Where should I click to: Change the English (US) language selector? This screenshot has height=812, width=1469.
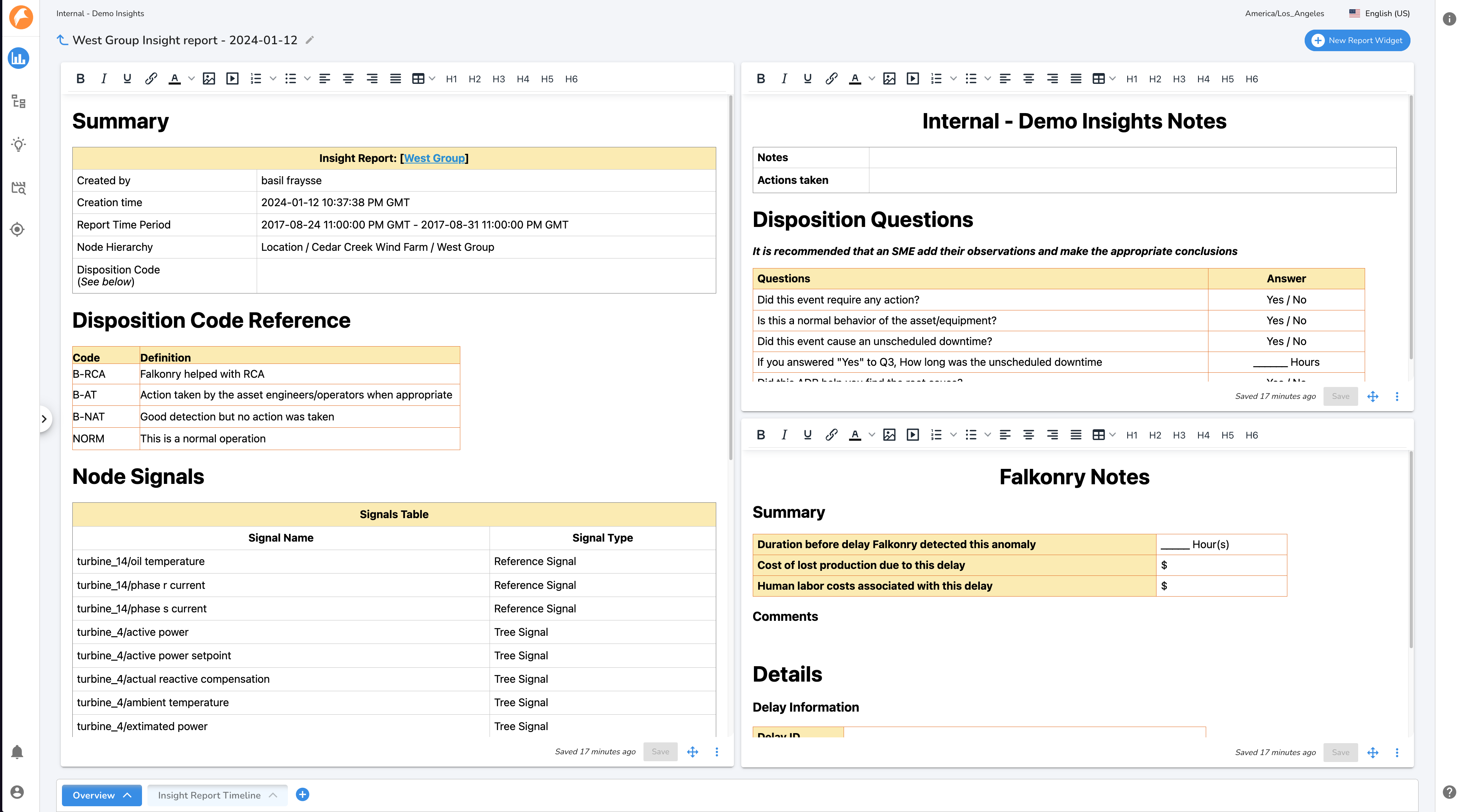coord(1380,13)
